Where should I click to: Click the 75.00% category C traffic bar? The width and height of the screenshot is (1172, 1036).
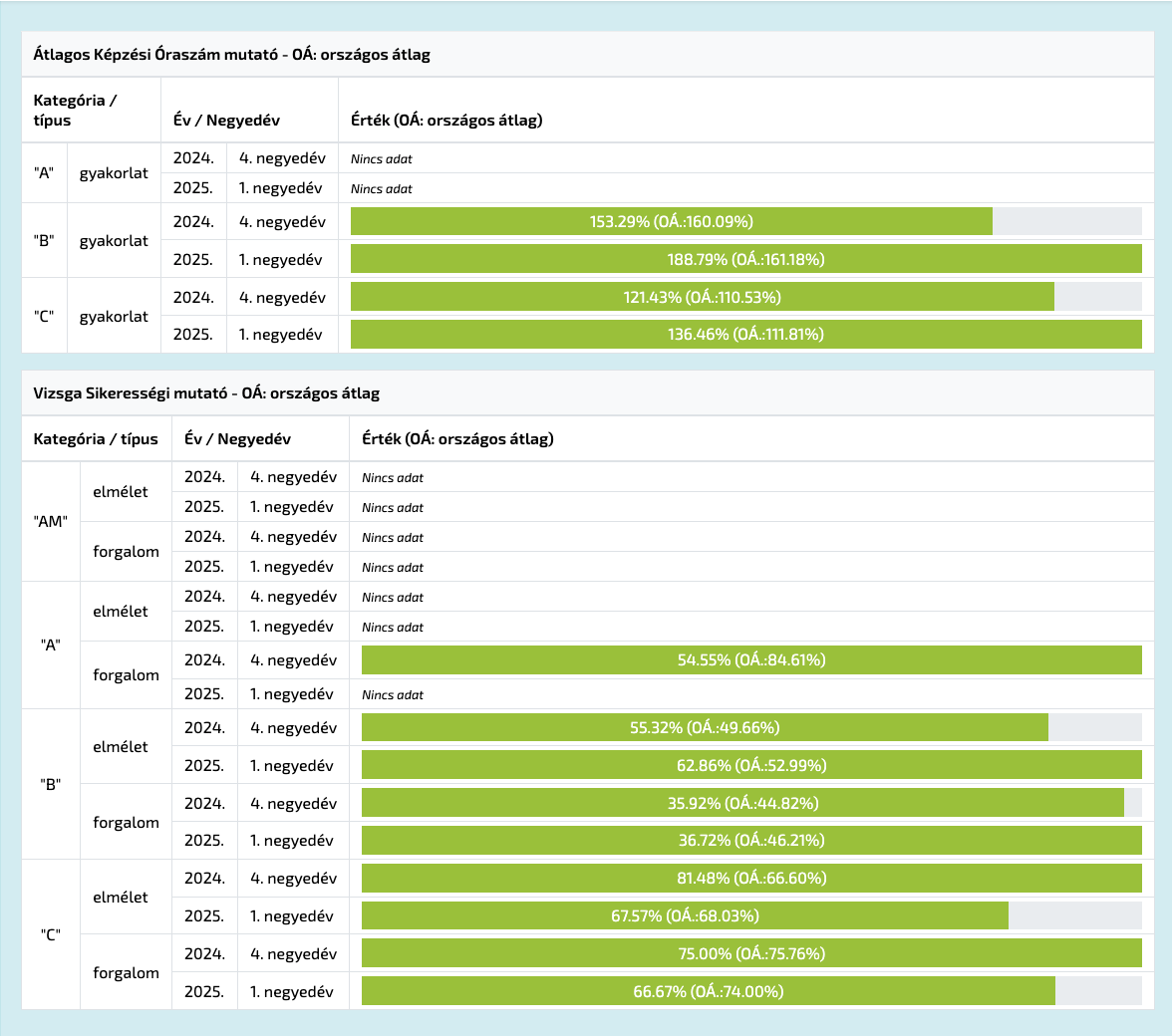751,954
